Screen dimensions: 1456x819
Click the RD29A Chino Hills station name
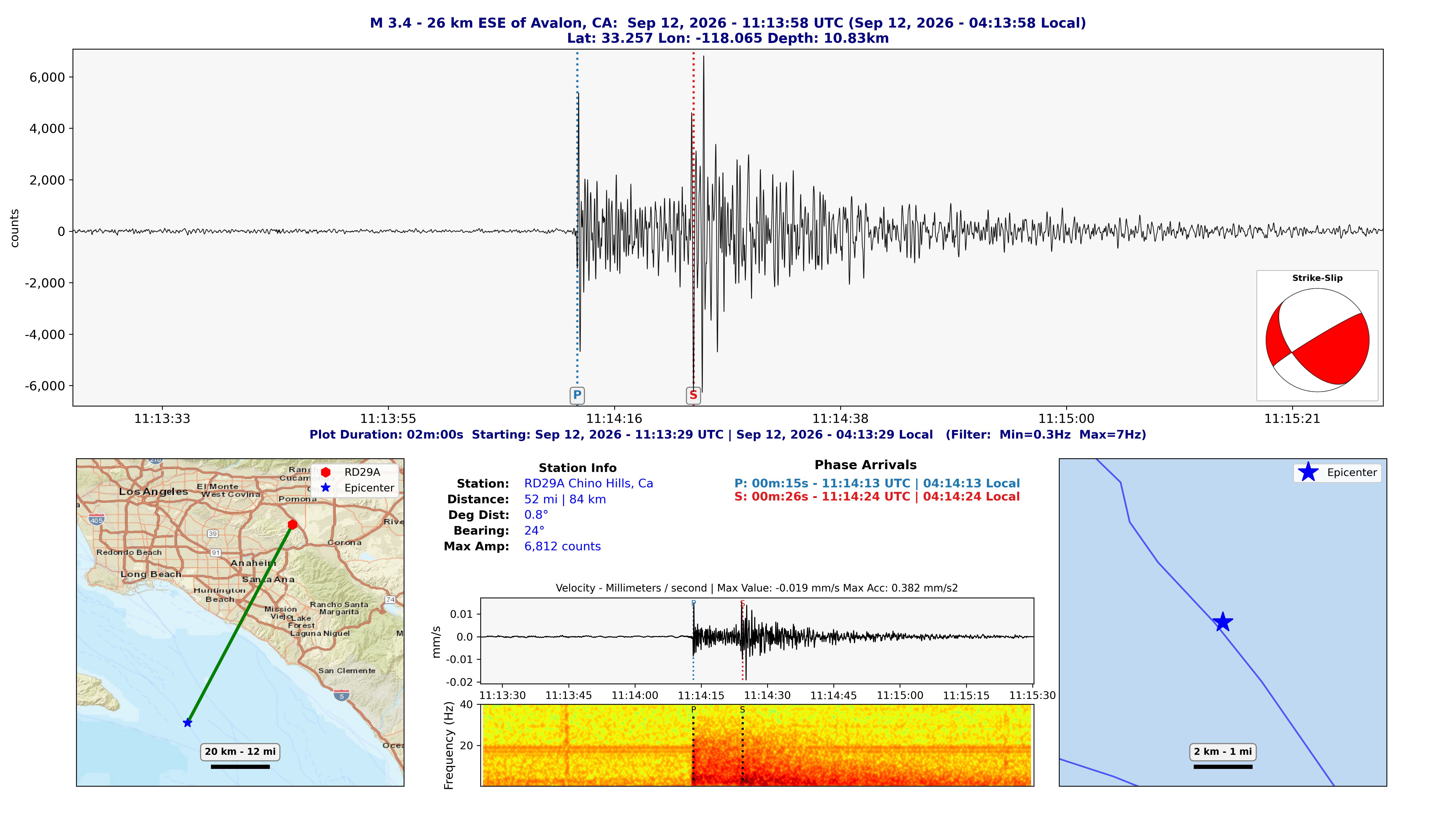tap(588, 483)
